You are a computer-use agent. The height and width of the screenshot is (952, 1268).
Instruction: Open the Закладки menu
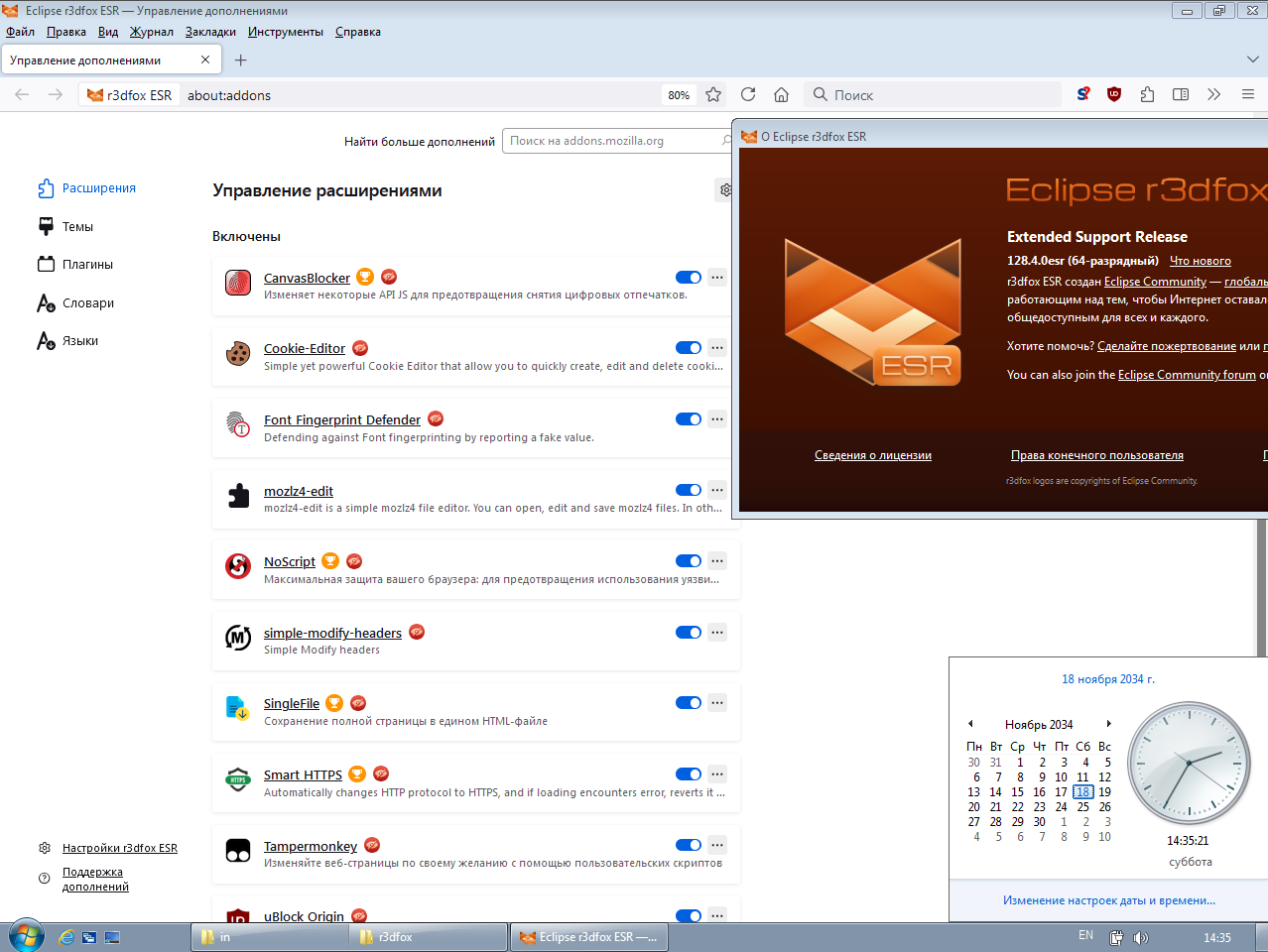[210, 32]
